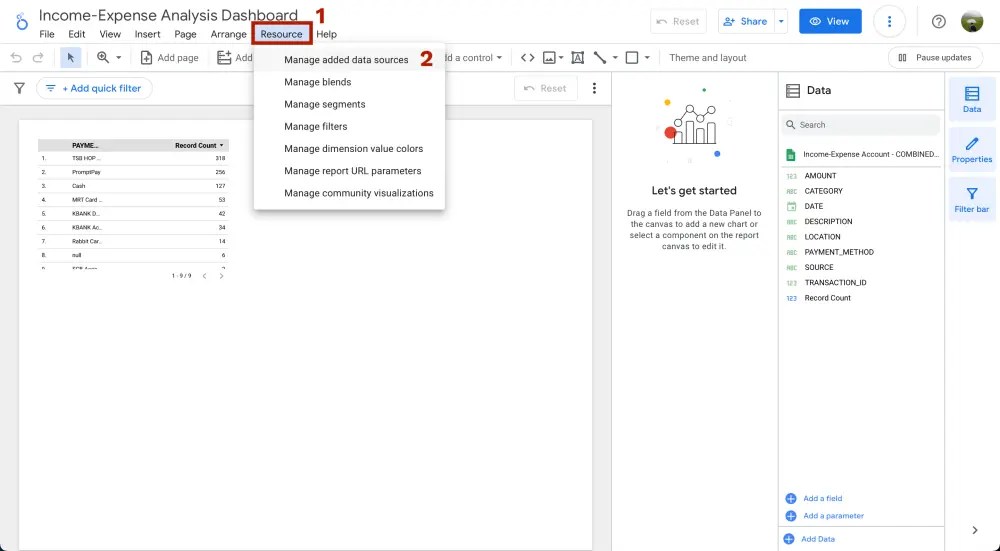Image resolution: width=1000 pixels, height=551 pixels.
Task: Expand the shape tool dropdown
Action: click(647, 58)
